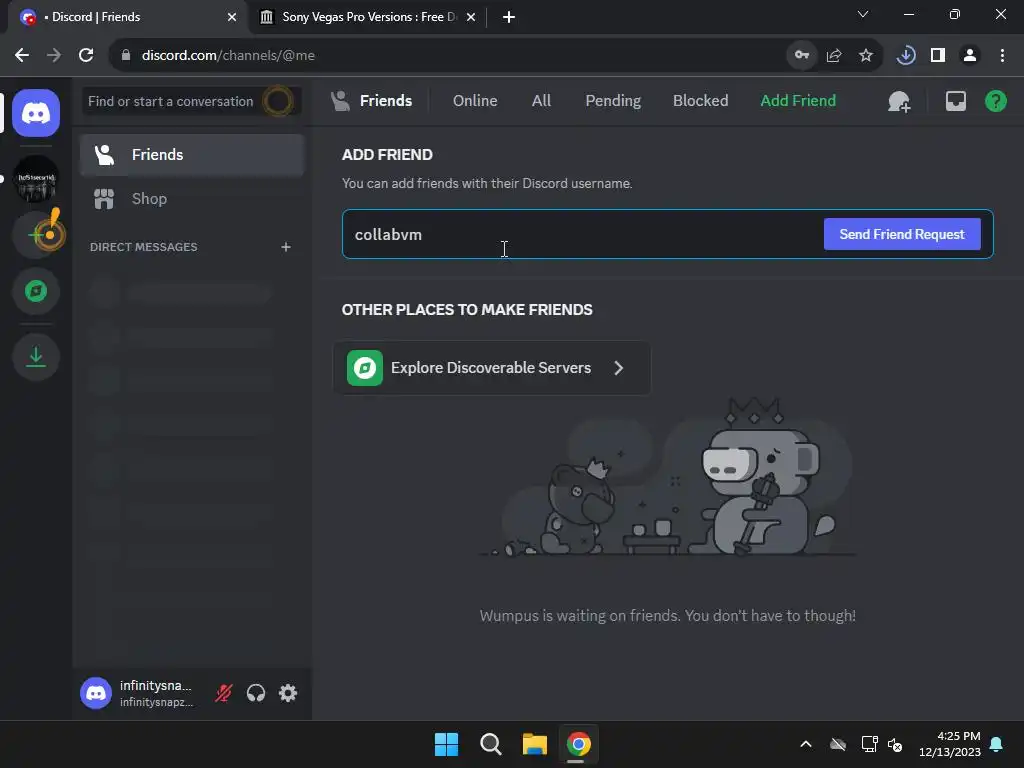Click Chrome icon in taskbar

pos(578,744)
